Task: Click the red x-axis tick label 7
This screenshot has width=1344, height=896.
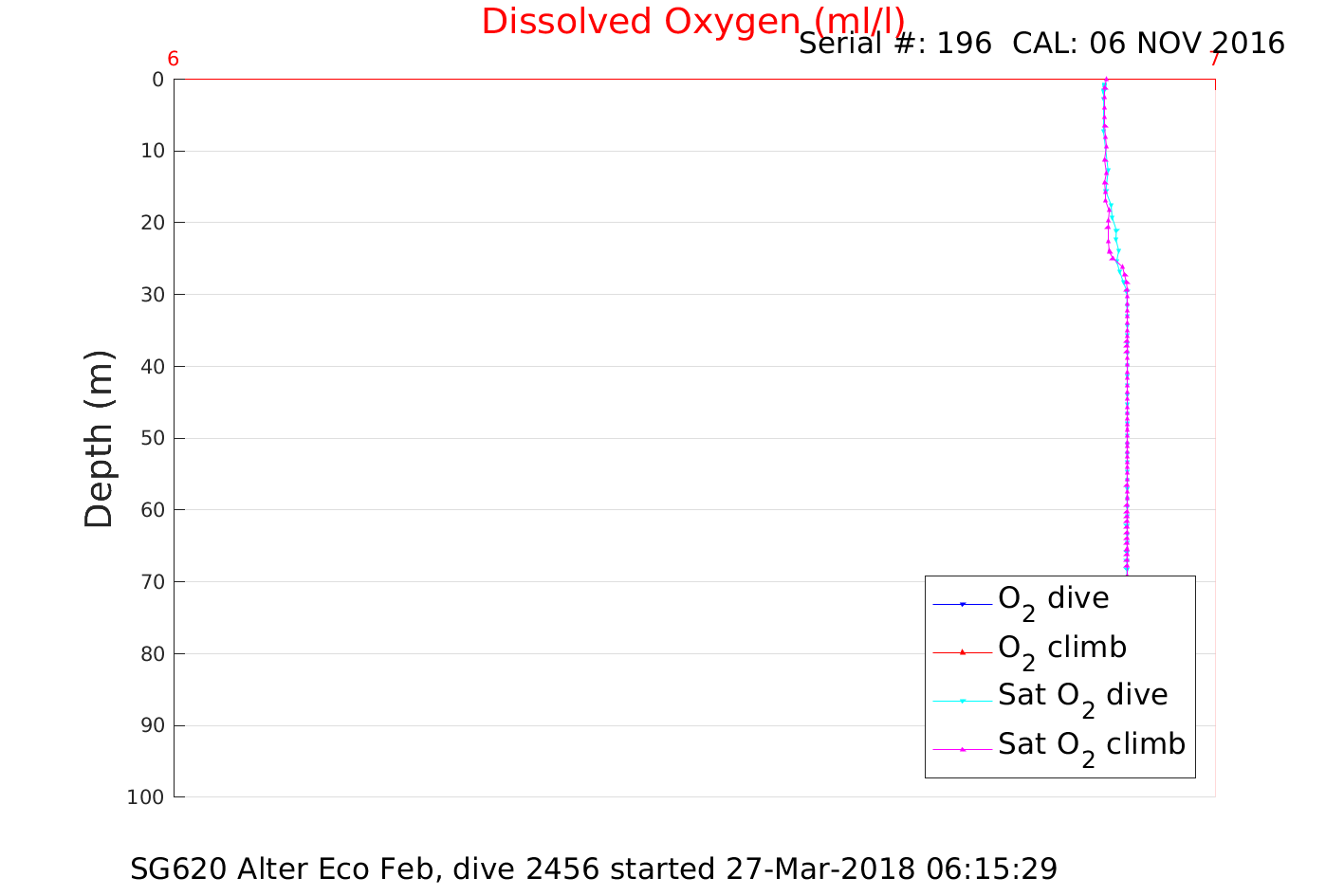Action: (x=1214, y=59)
